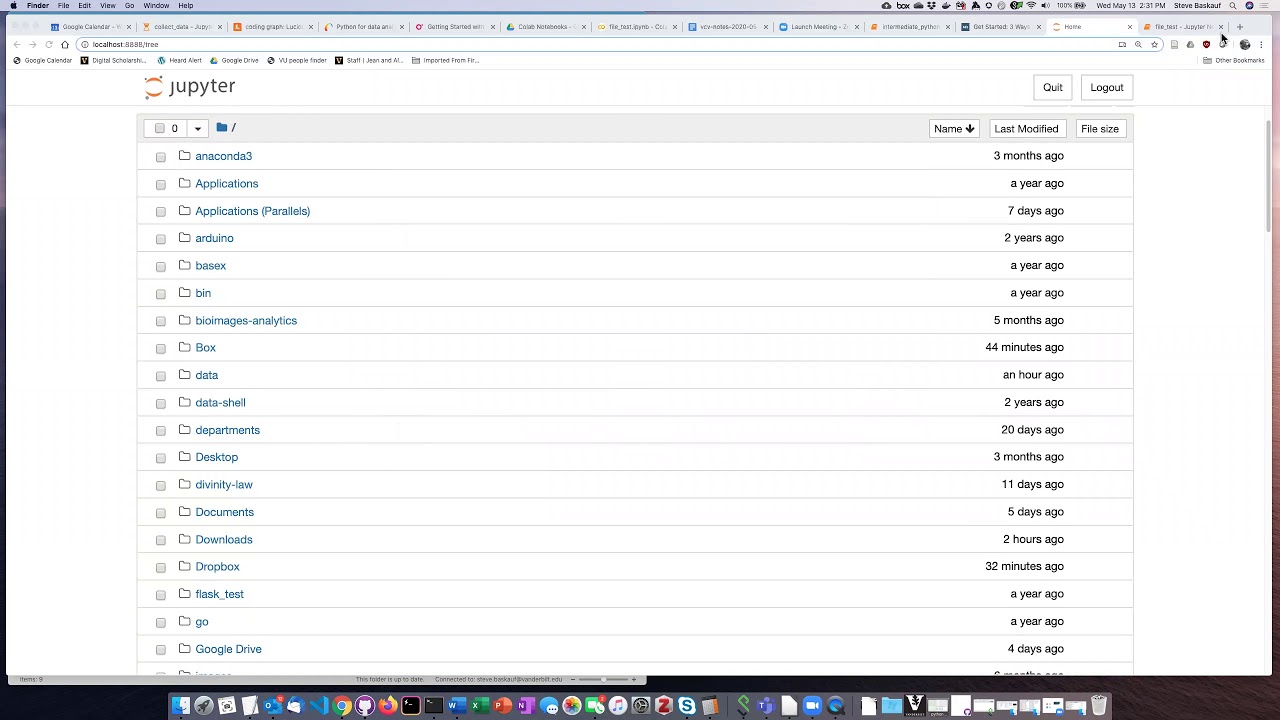Click the Logout button

(1107, 87)
